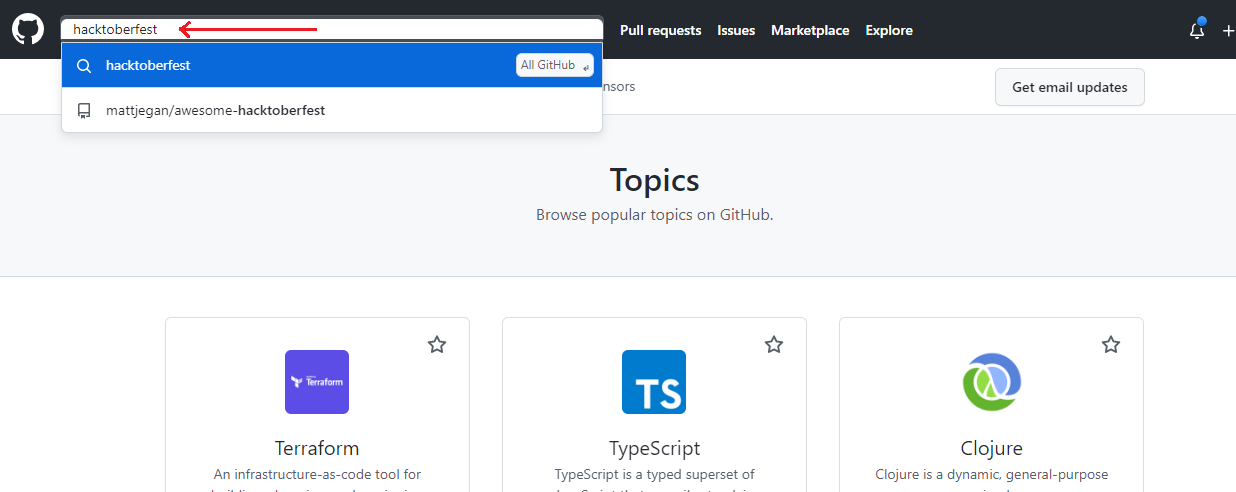
Task: Click the Terraform logo thumbnail
Action: 317,382
